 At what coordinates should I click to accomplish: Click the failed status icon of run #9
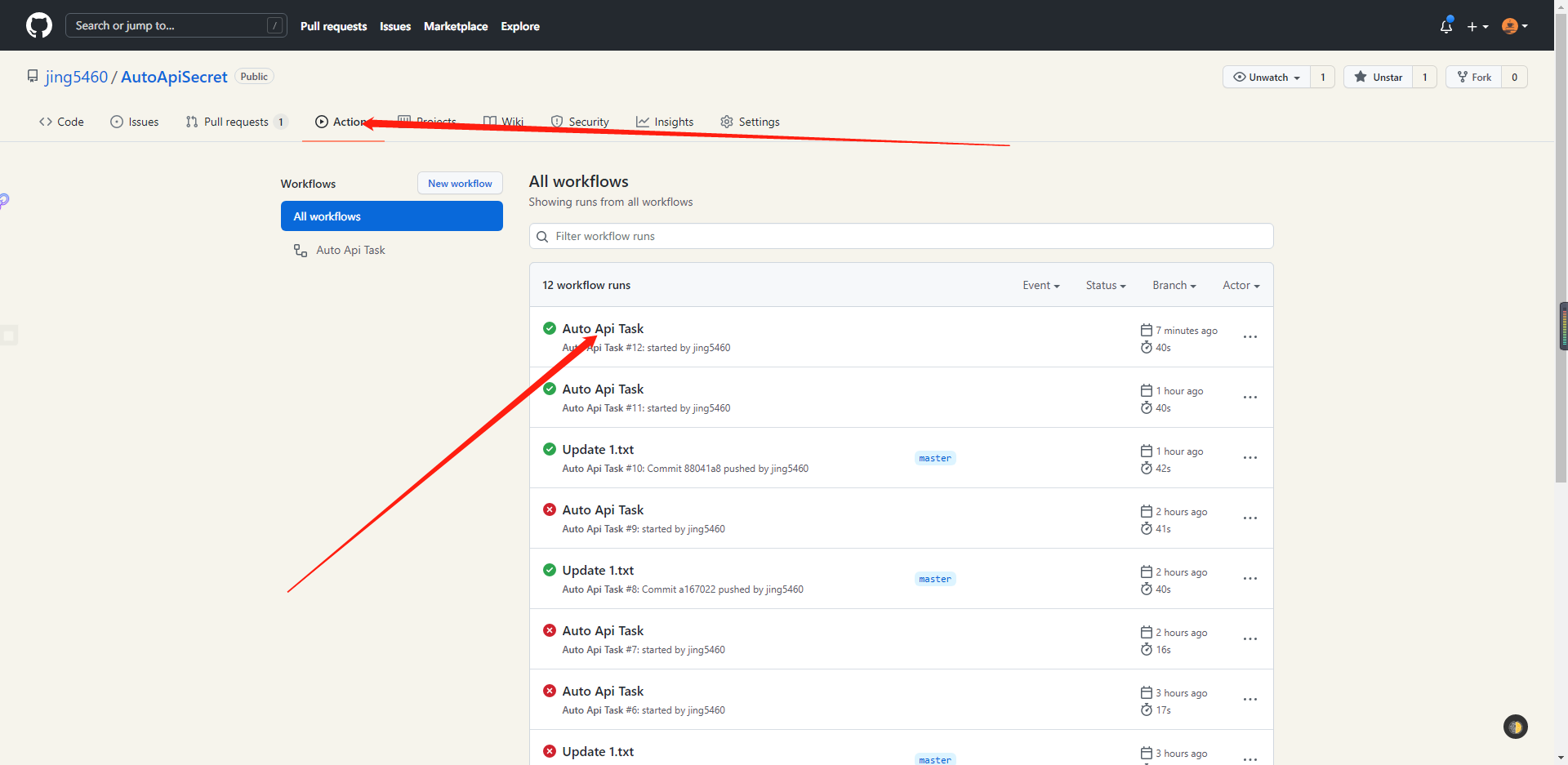pyautogui.click(x=550, y=509)
